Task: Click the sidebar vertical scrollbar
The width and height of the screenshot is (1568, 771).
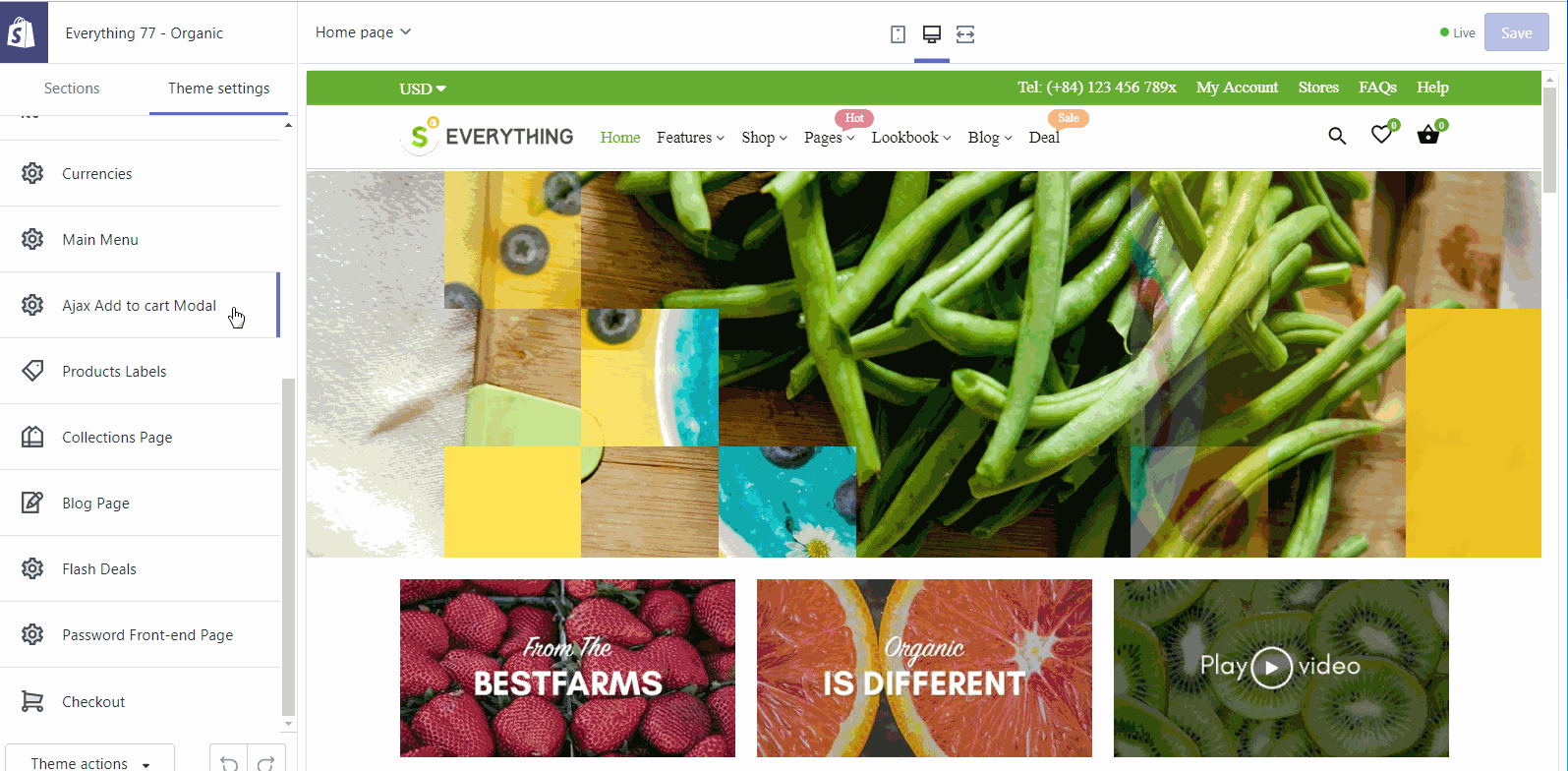Action: point(288,547)
